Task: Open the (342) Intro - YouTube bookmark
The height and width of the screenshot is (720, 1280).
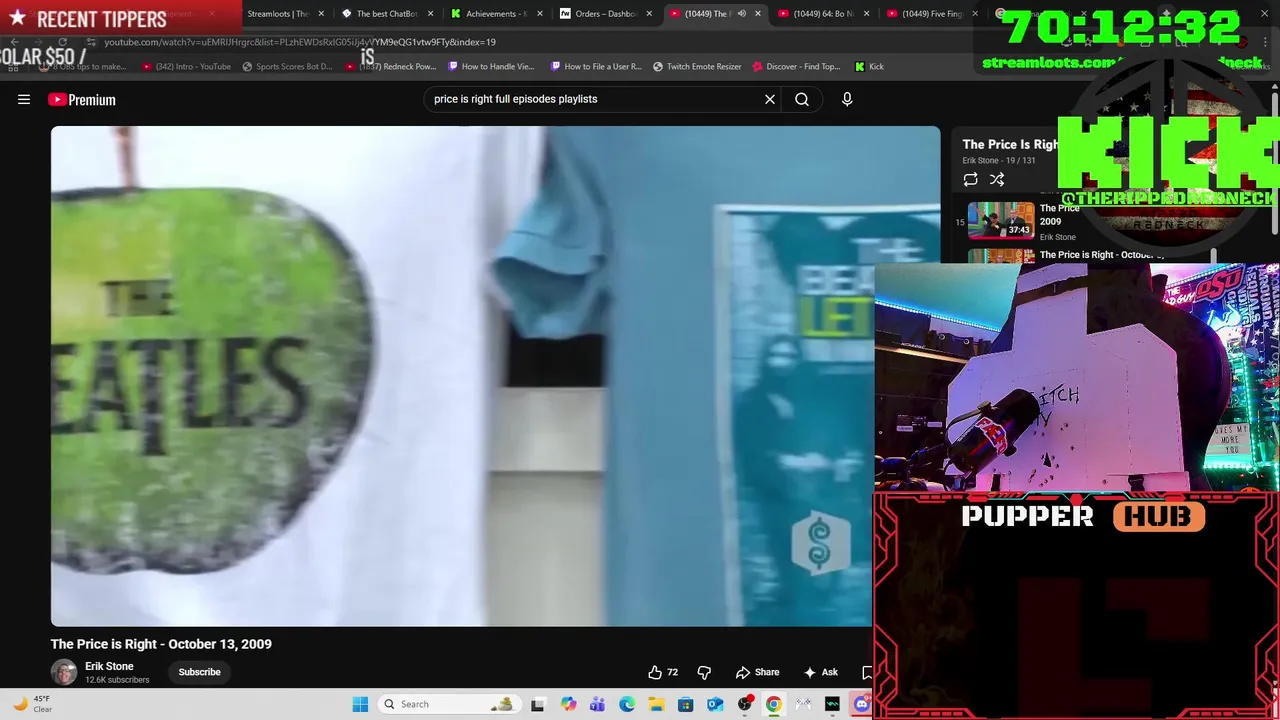Action: click(186, 66)
